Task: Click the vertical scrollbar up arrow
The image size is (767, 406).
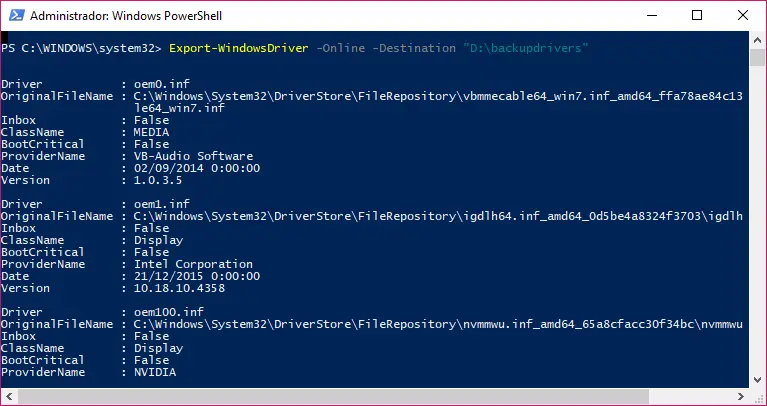Action: coord(757,40)
